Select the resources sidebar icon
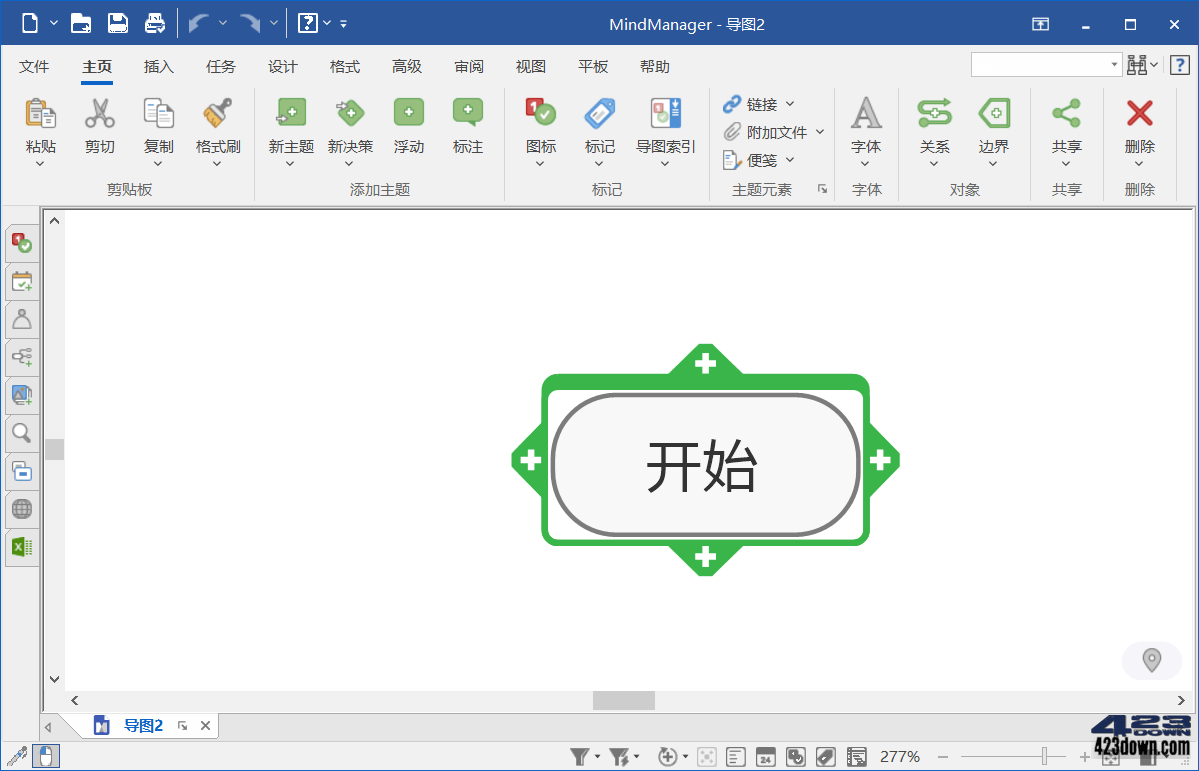The image size is (1199, 771). (21, 319)
